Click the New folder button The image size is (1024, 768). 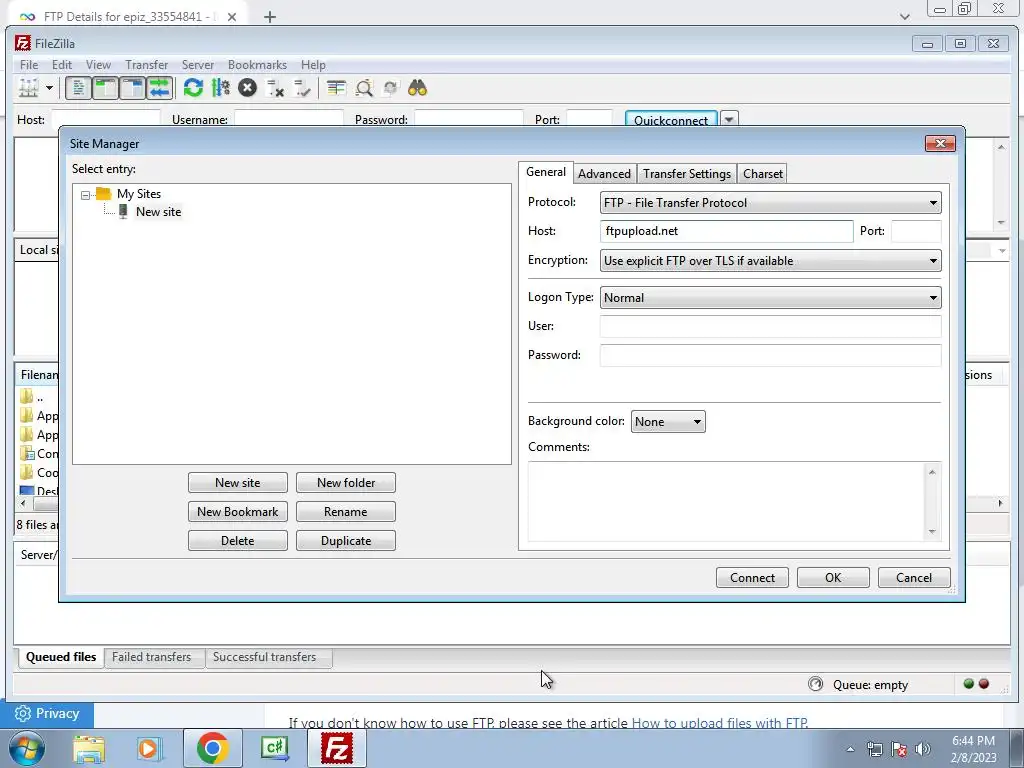pyautogui.click(x=345, y=483)
